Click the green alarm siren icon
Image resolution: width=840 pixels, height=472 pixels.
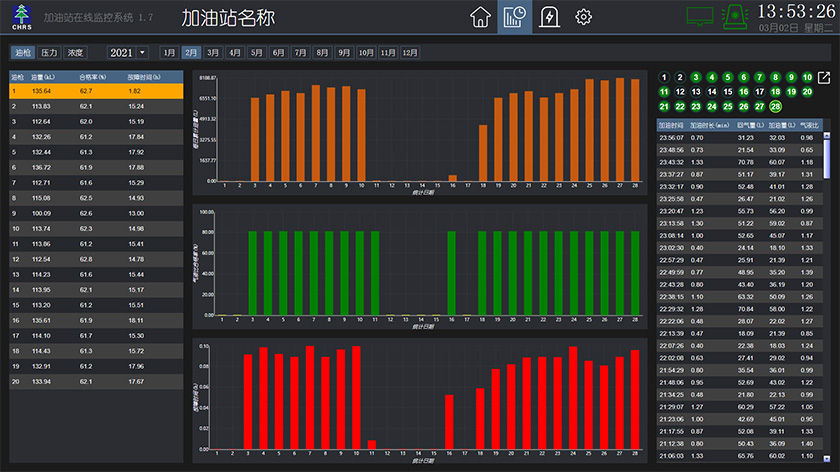[736, 16]
